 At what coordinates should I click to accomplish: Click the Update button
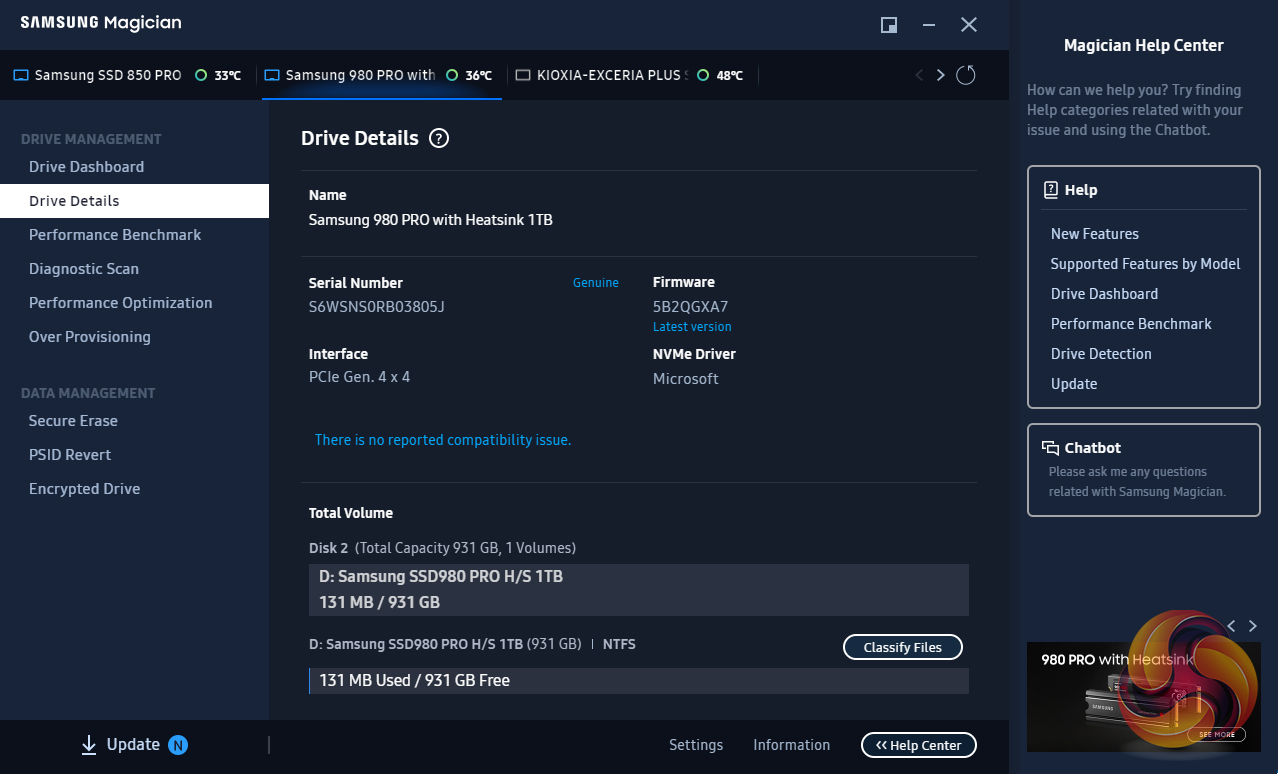tap(133, 745)
